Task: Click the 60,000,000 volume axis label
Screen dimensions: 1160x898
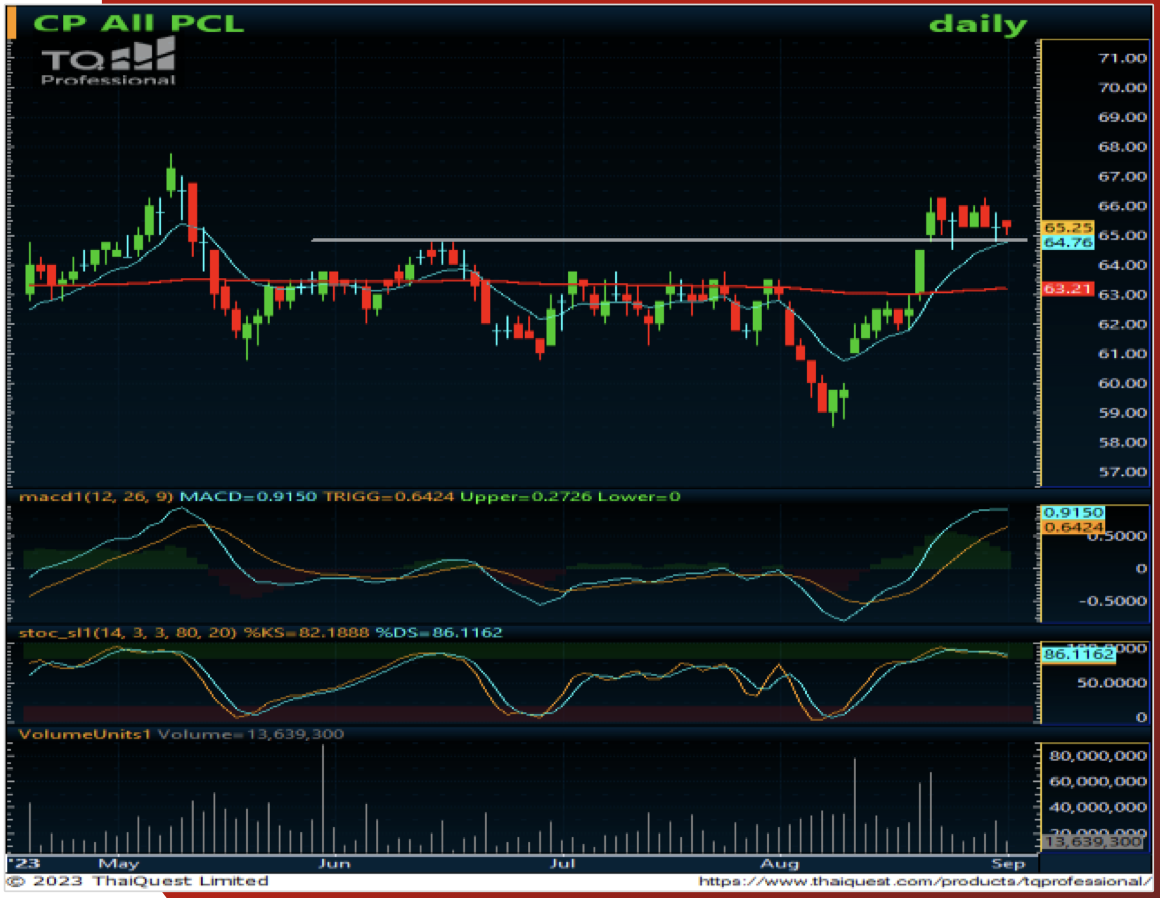Action: tap(1098, 782)
